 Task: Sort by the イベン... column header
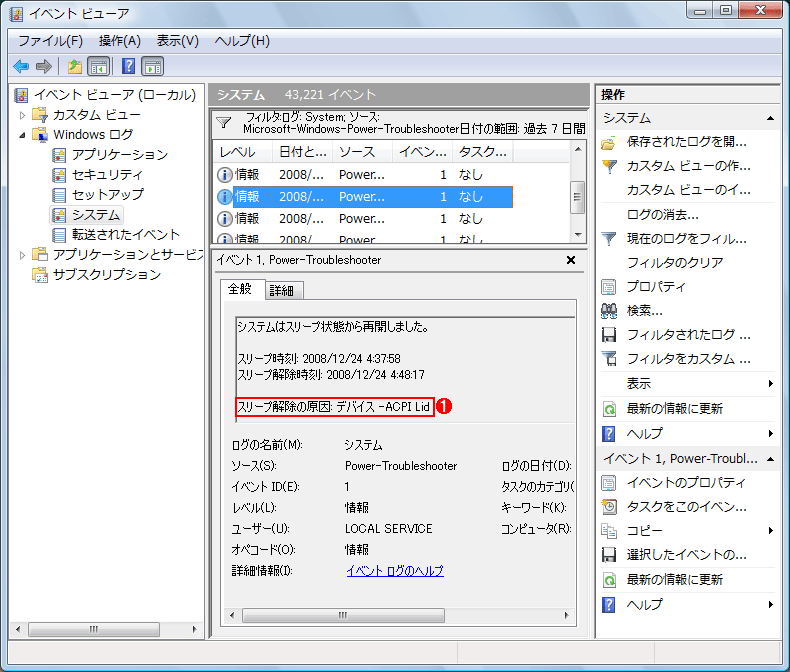click(x=423, y=152)
